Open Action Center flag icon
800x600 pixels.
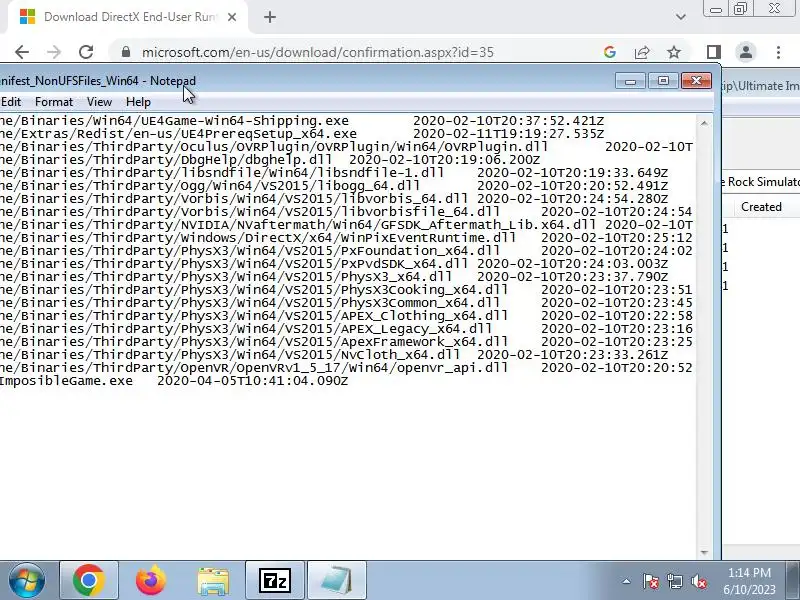[x=651, y=581]
